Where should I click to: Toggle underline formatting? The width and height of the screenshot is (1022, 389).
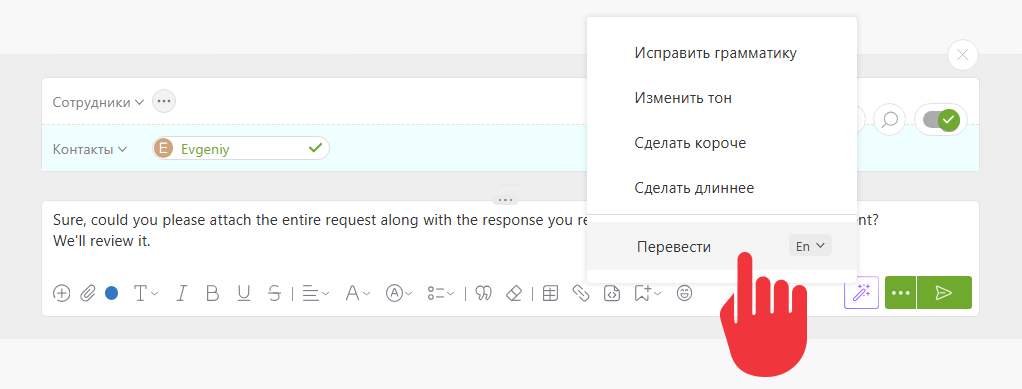[x=244, y=293]
